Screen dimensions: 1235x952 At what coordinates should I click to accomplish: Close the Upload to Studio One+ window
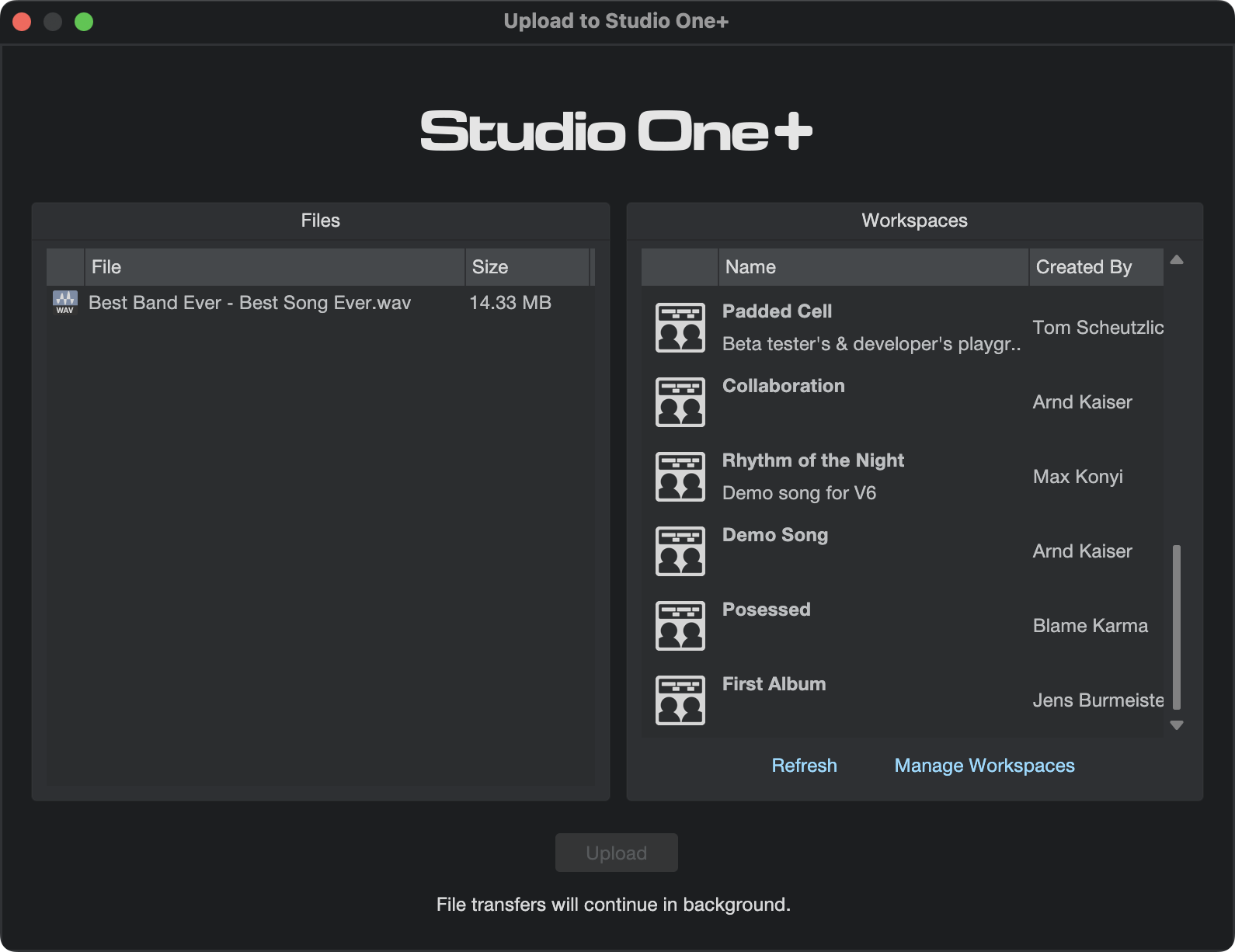point(22,22)
